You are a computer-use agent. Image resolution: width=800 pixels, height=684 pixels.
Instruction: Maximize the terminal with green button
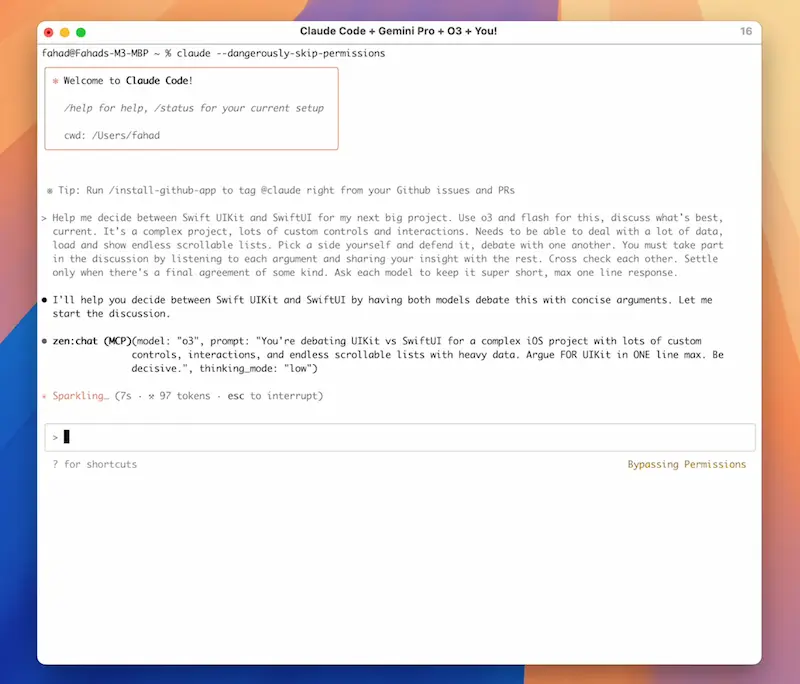81,32
